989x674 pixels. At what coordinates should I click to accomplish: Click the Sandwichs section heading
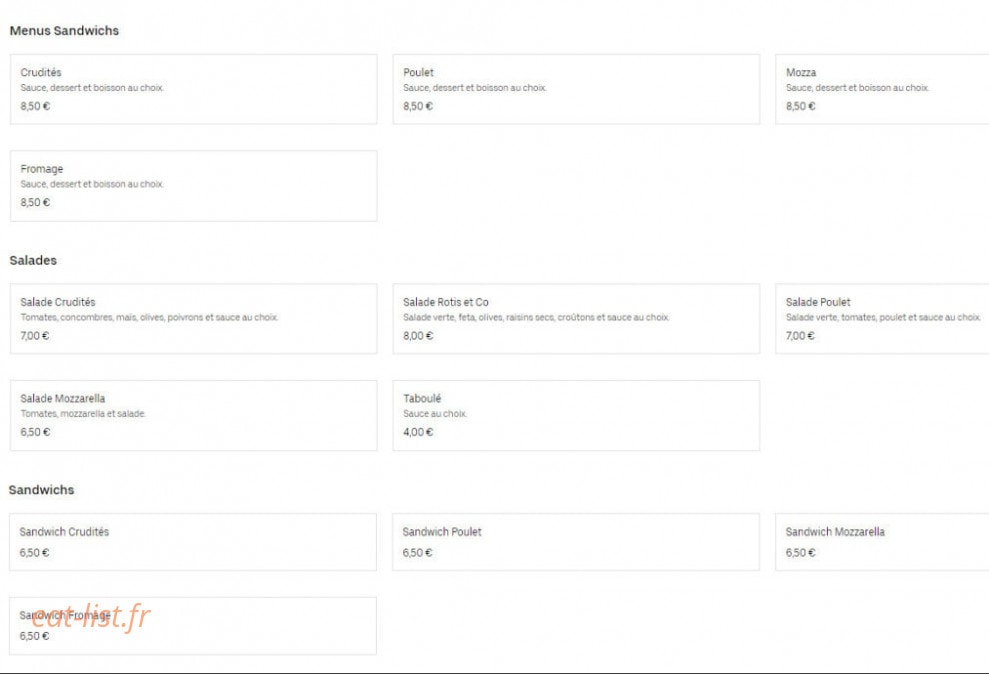[x=41, y=490]
